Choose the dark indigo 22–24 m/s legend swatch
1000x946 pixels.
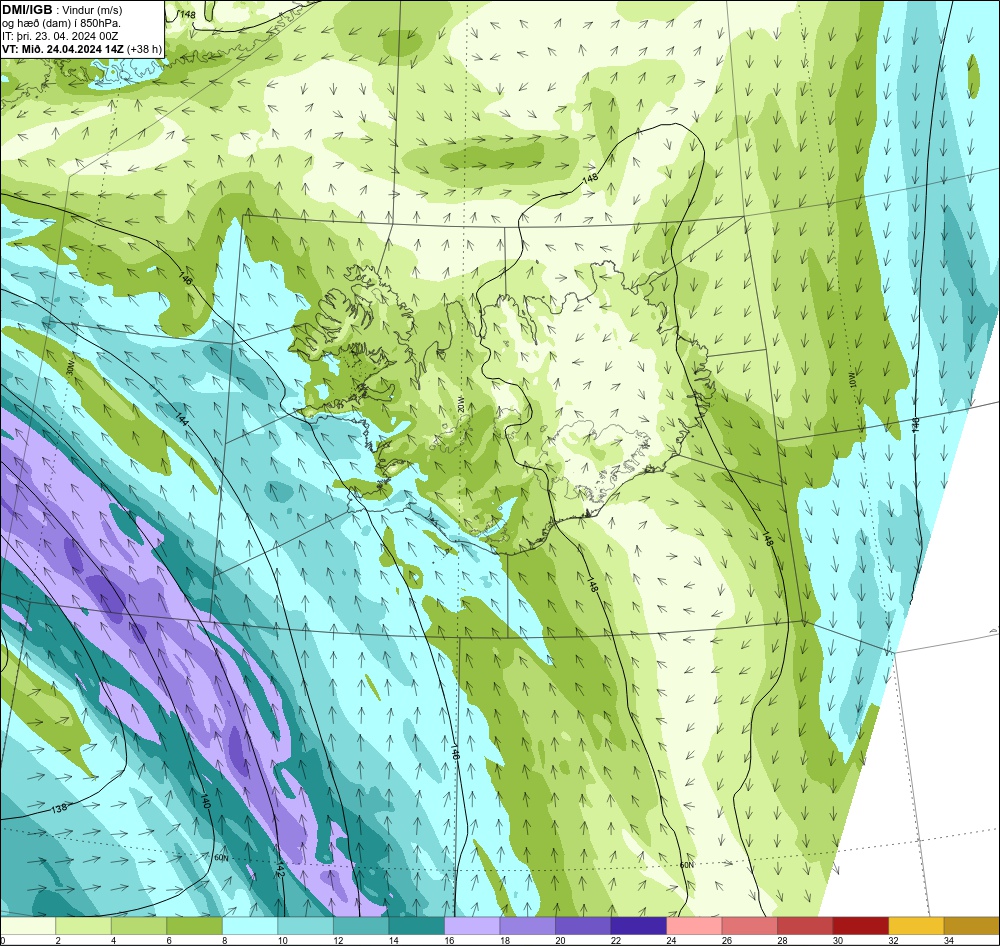click(x=638, y=925)
